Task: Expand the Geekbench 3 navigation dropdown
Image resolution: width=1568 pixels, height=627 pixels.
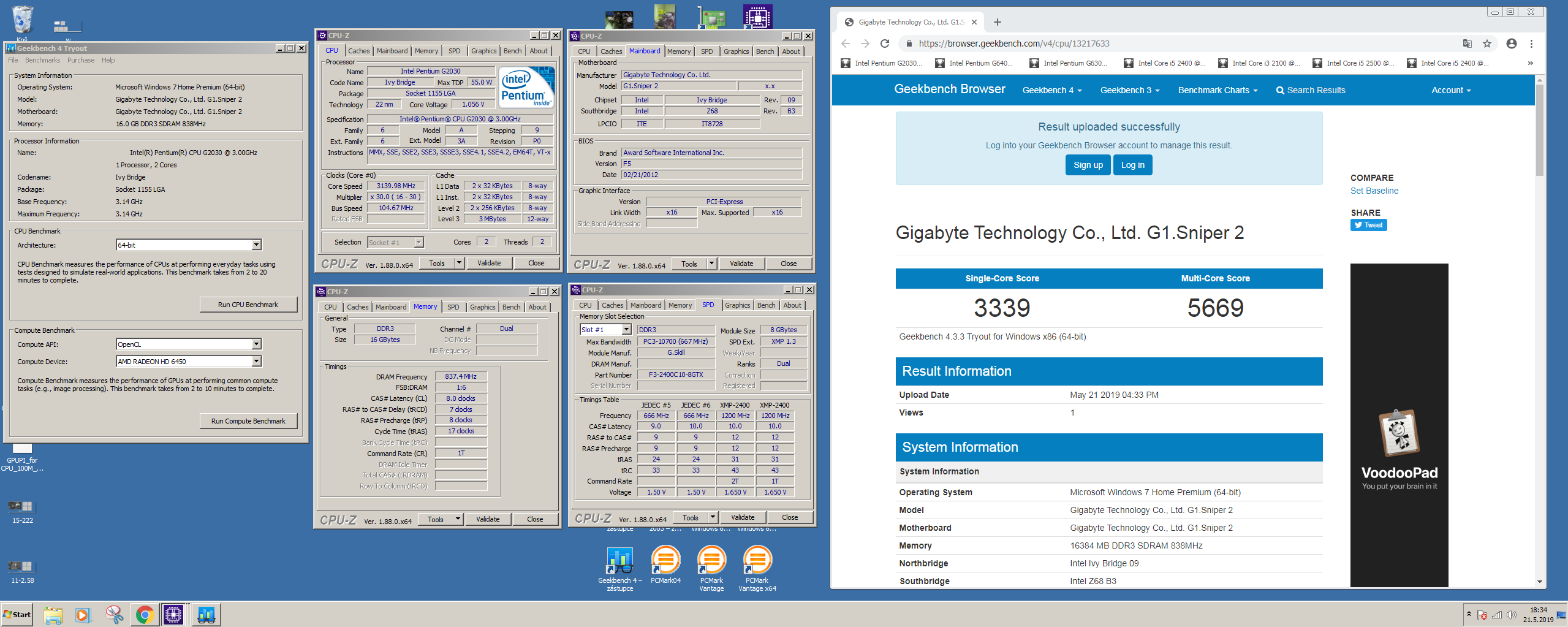Action: (1130, 90)
